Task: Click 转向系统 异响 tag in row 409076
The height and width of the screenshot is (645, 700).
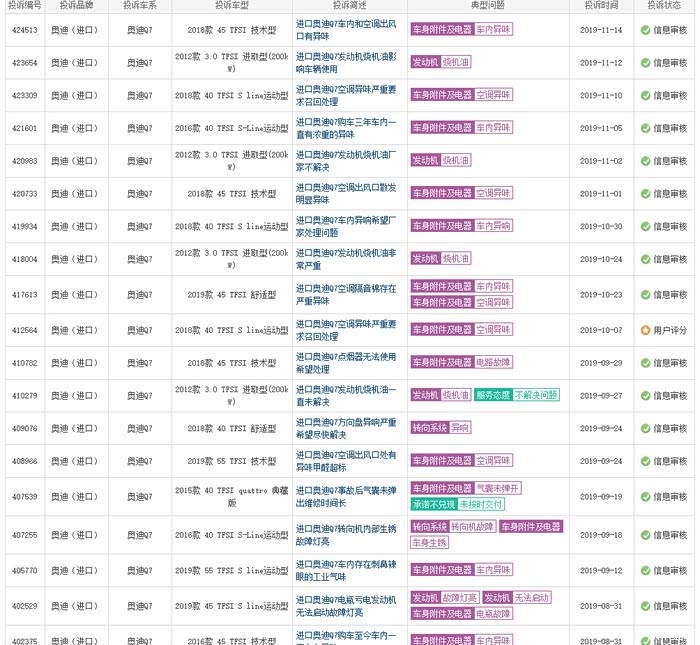Action: [441, 428]
